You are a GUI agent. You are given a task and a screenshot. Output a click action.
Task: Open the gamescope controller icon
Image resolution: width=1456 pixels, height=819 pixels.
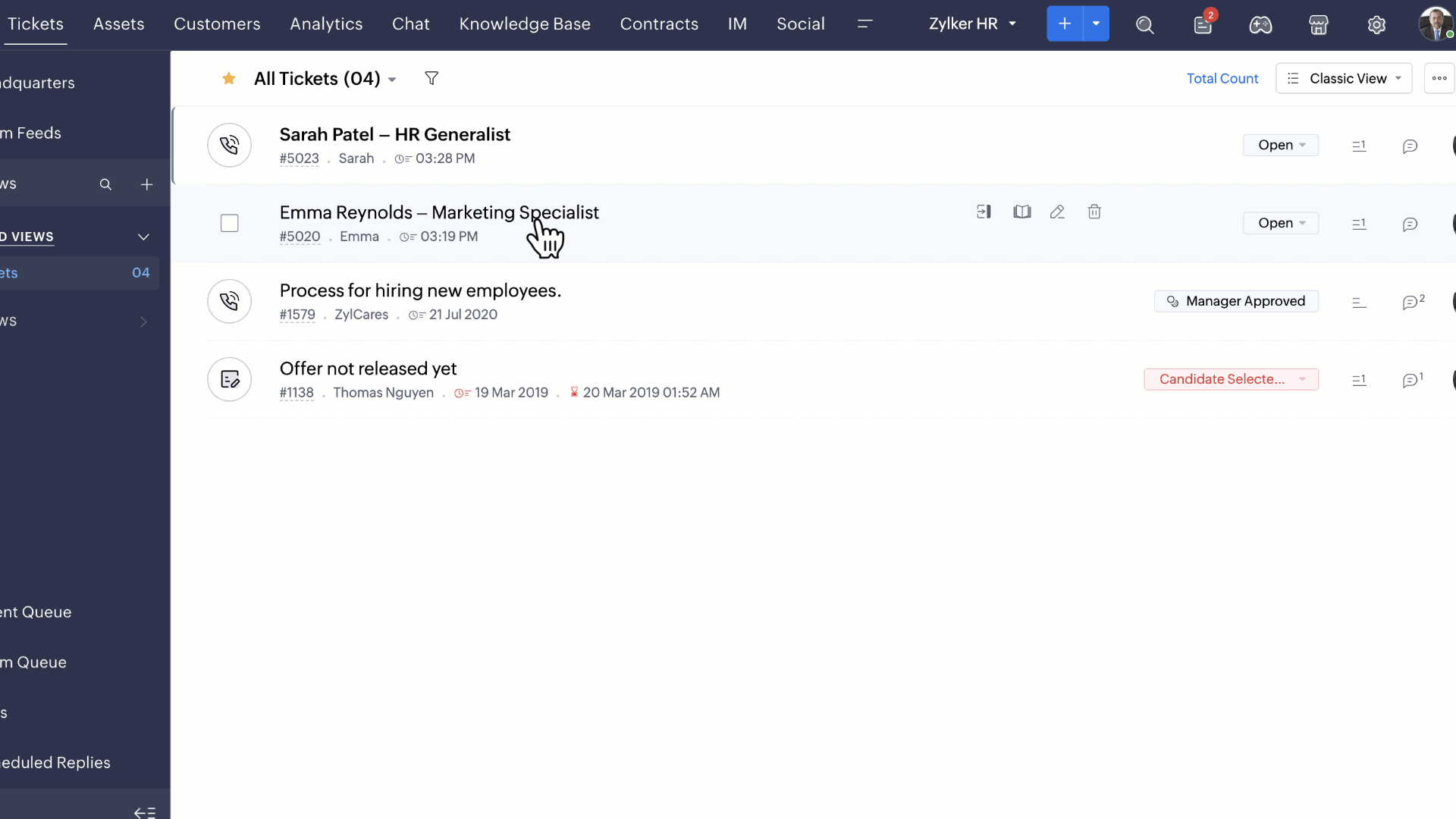tap(1260, 25)
